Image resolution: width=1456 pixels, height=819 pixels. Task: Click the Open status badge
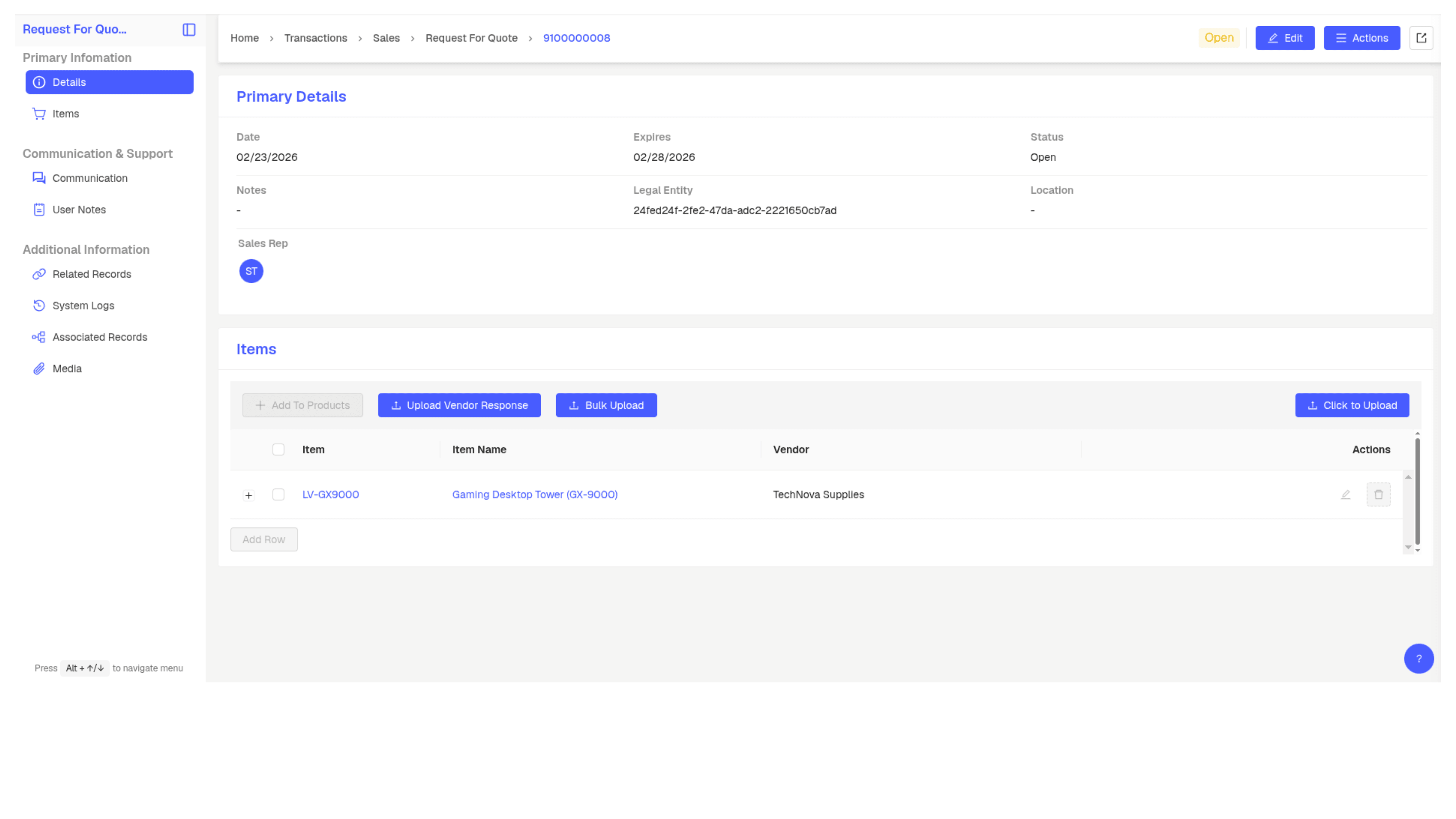1219,38
